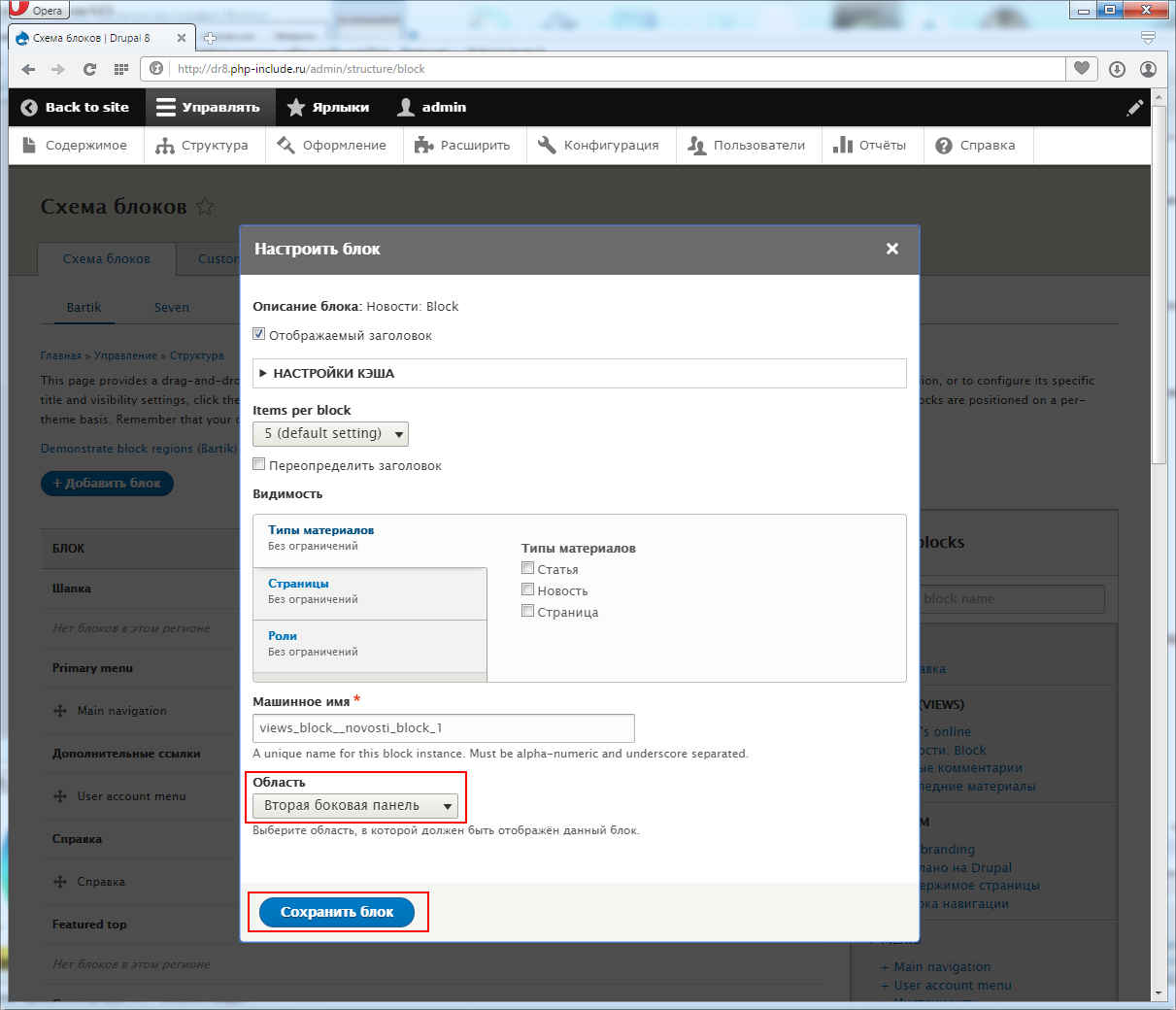Open the admin user menu
Image resolution: width=1176 pixels, height=1010 pixels.
point(432,107)
